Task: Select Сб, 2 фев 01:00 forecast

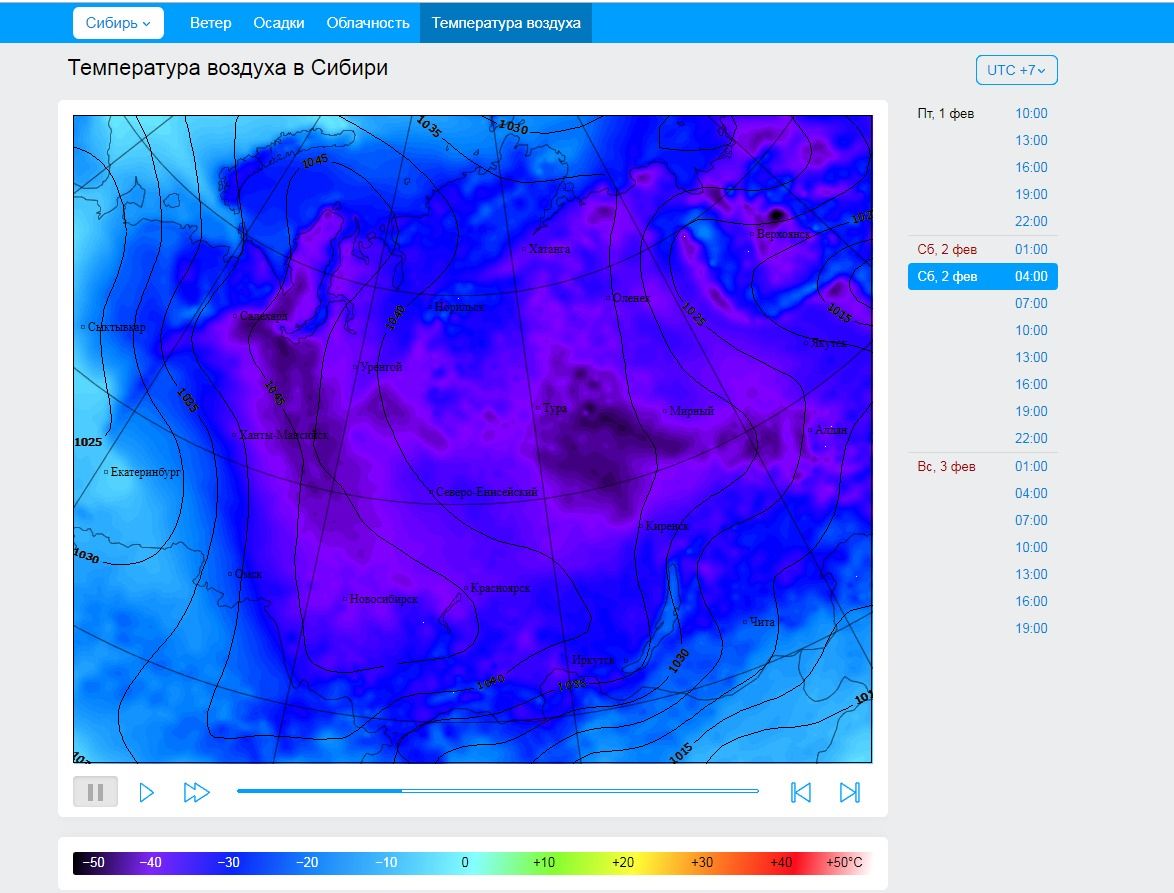Action: coord(983,249)
